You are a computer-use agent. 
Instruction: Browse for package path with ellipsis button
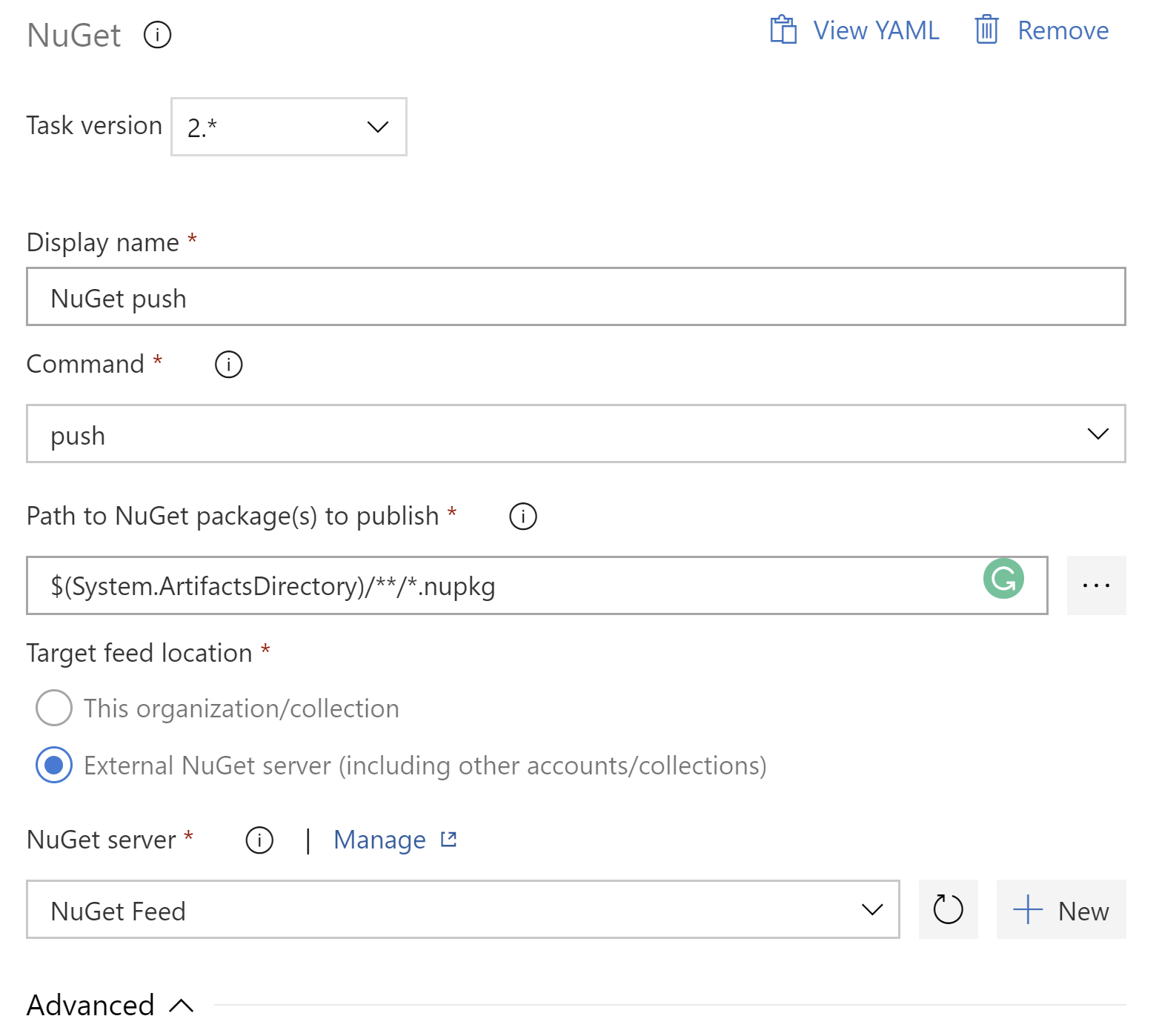pos(1096,585)
